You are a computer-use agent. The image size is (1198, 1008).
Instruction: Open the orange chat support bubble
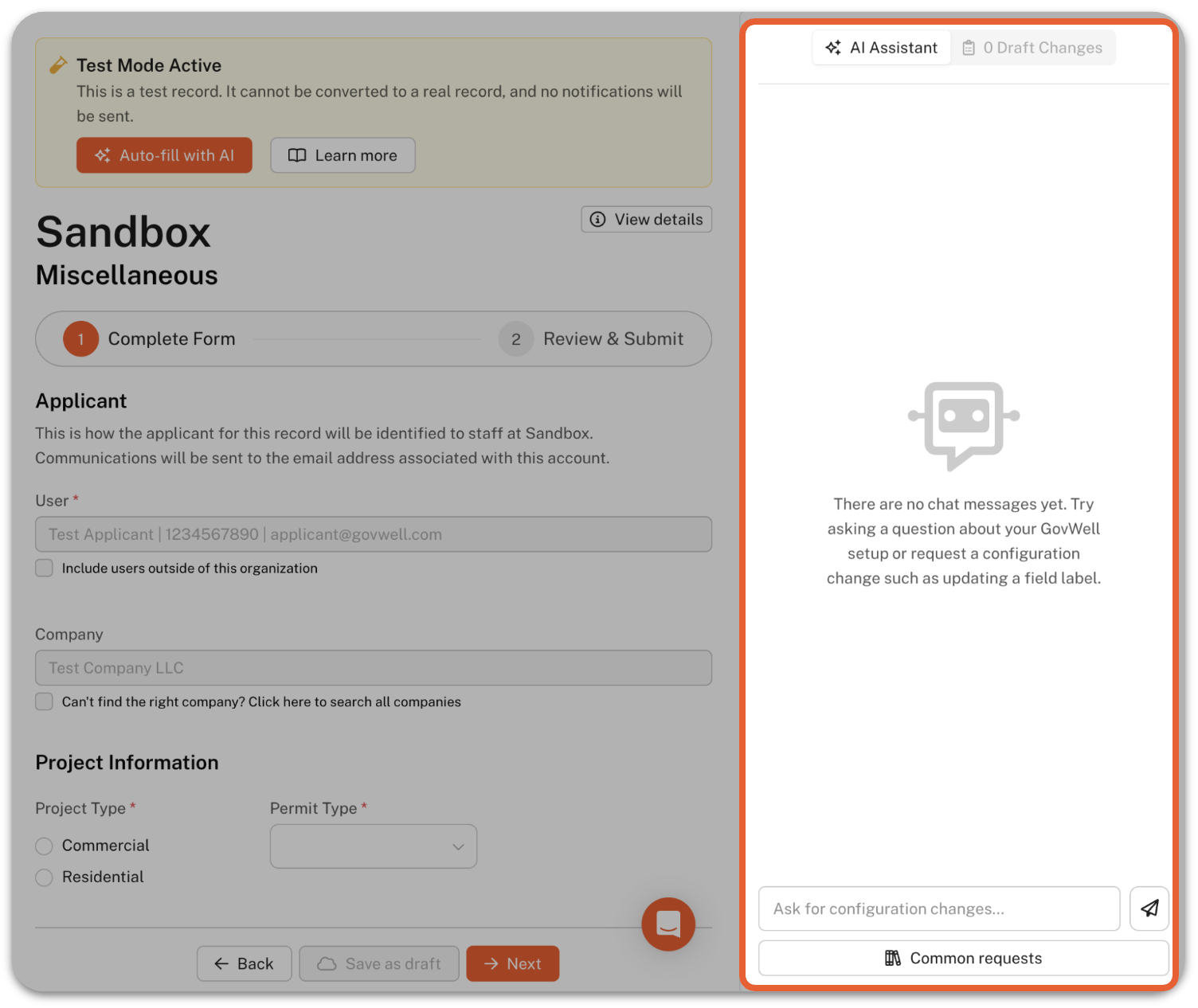pos(668,924)
